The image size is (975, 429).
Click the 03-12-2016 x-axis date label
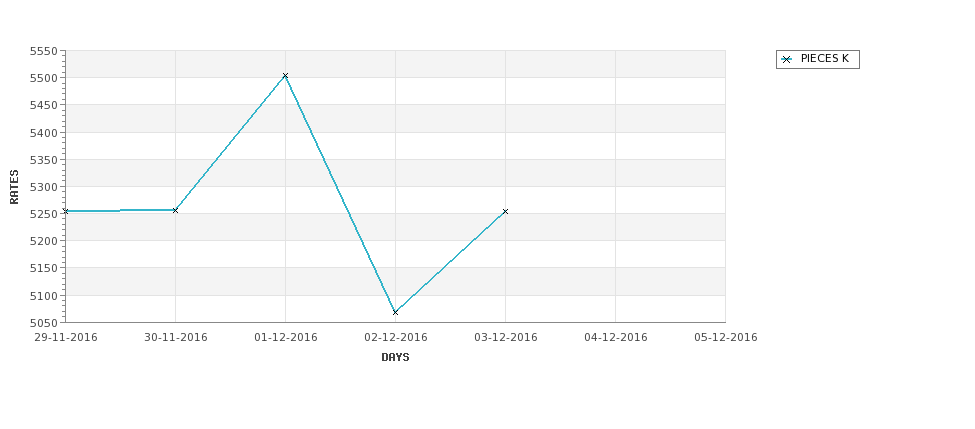pyautogui.click(x=506, y=338)
